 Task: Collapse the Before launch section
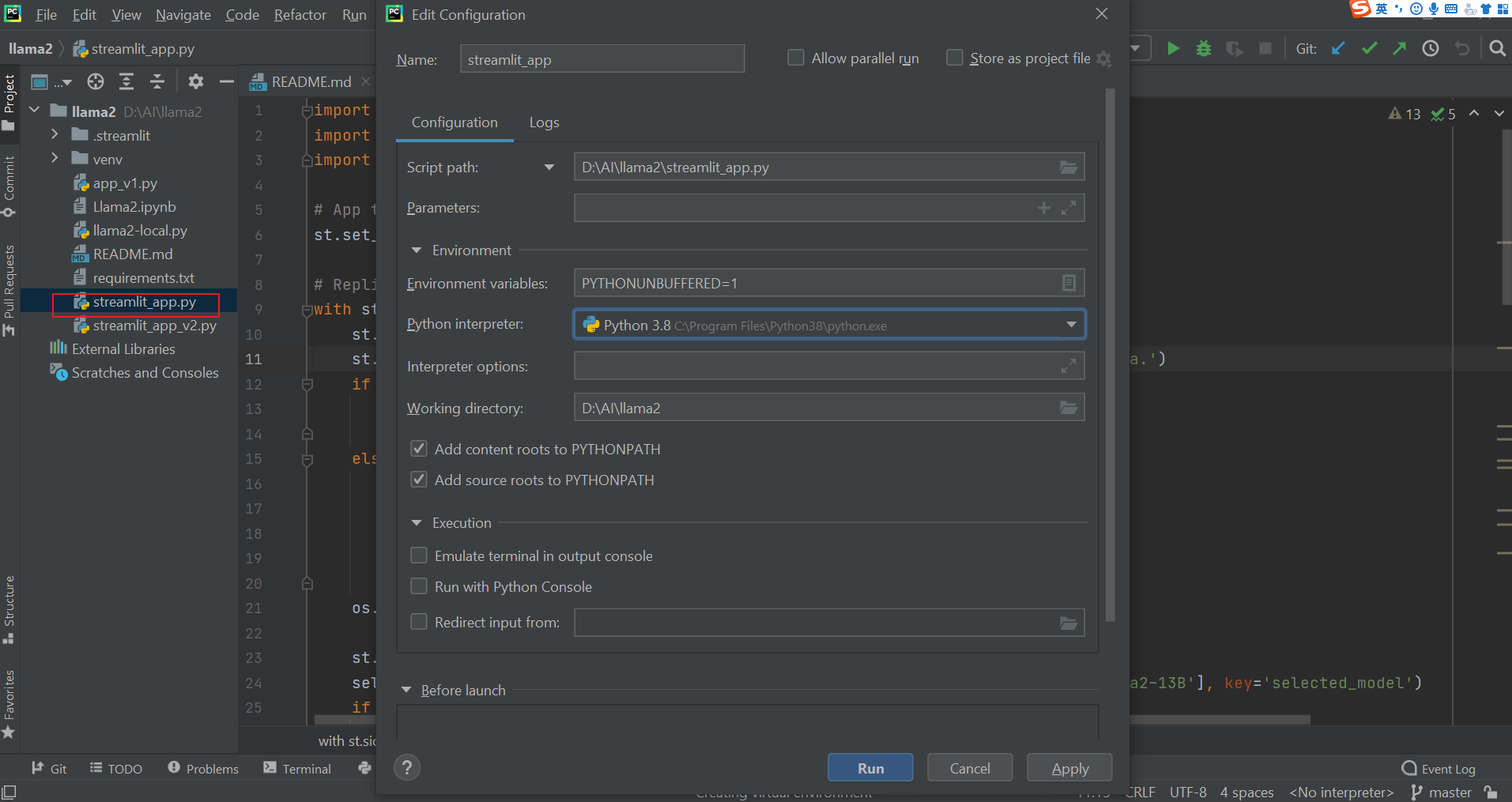click(x=406, y=690)
